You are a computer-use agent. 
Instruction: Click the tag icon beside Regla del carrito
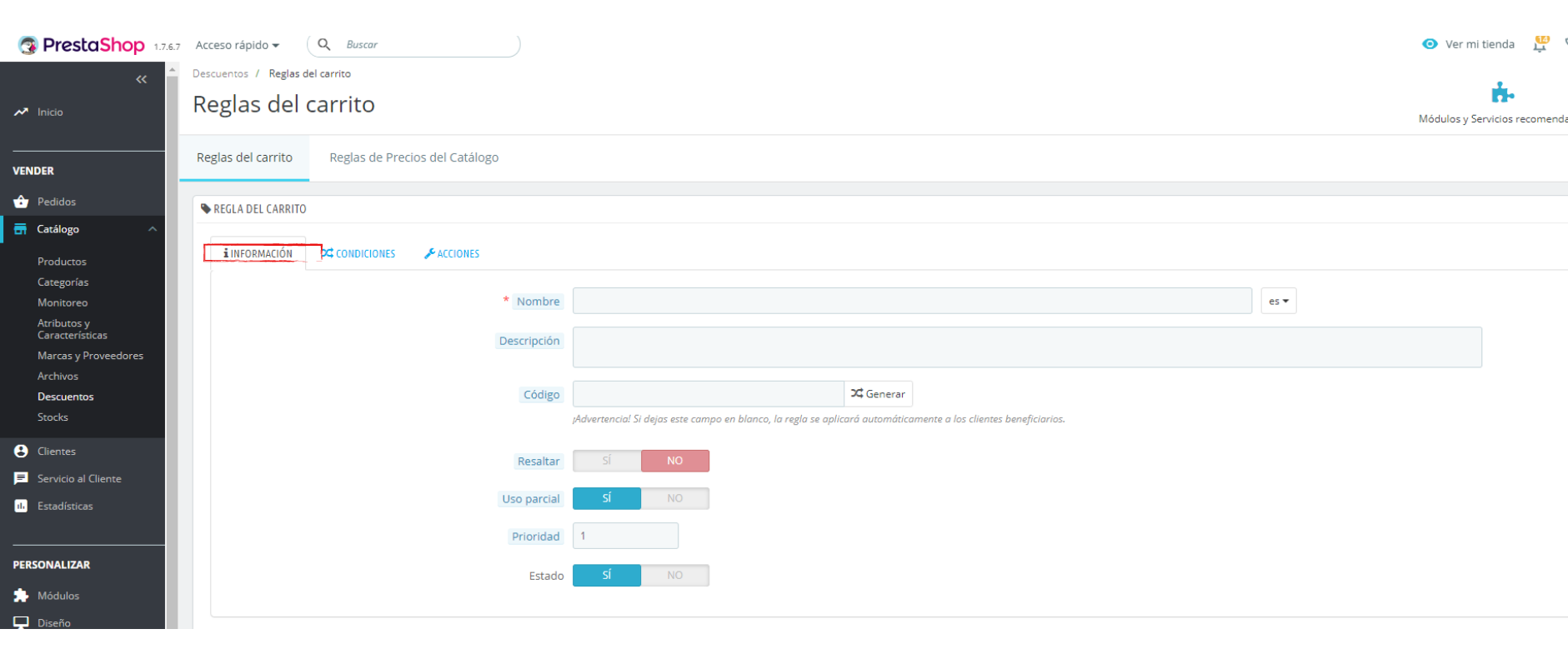pyautogui.click(x=206, y=208)
